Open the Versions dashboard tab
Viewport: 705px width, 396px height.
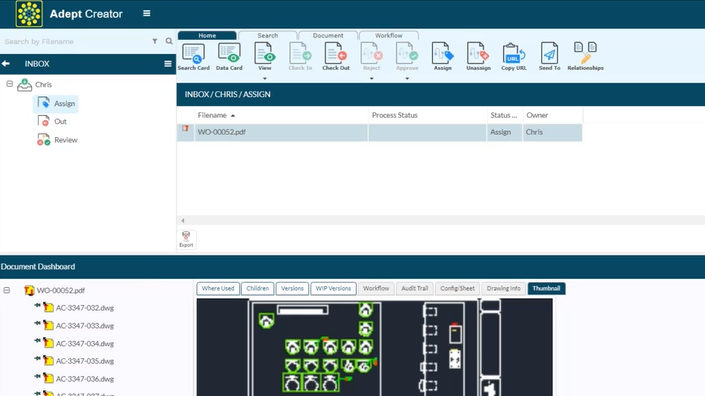[292, 289]
